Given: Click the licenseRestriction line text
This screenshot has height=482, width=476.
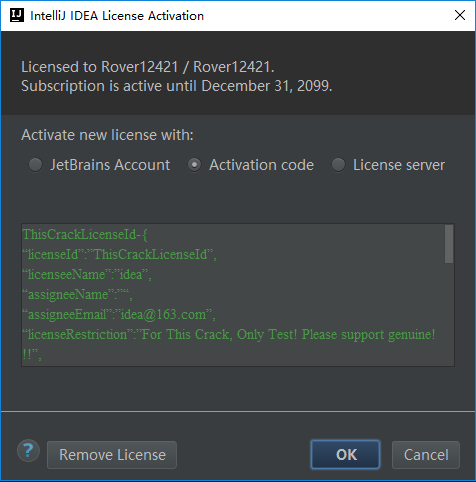Looking at the screenshot, I should [x=229, y=335].
